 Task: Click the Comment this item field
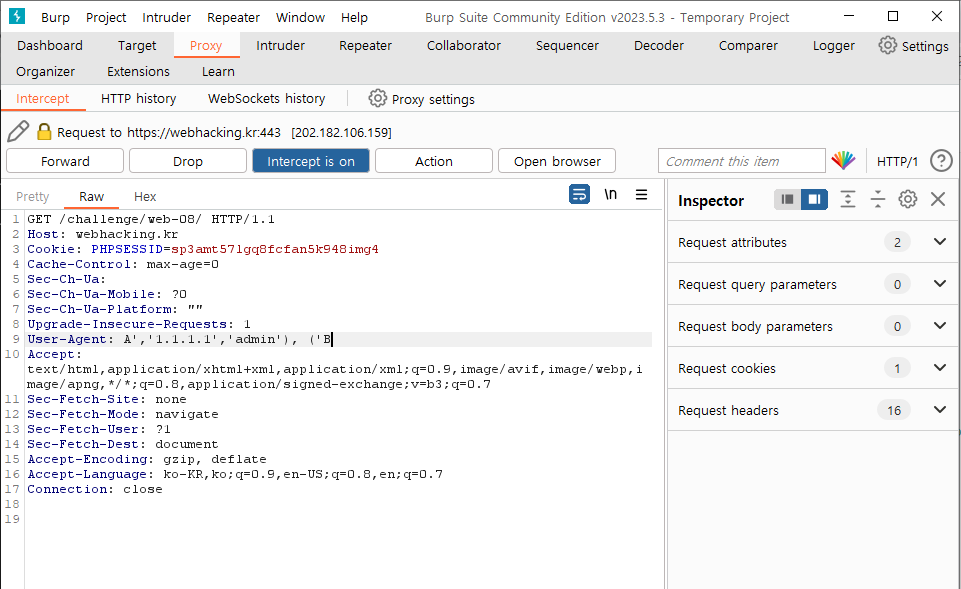[x=742, y=161]
